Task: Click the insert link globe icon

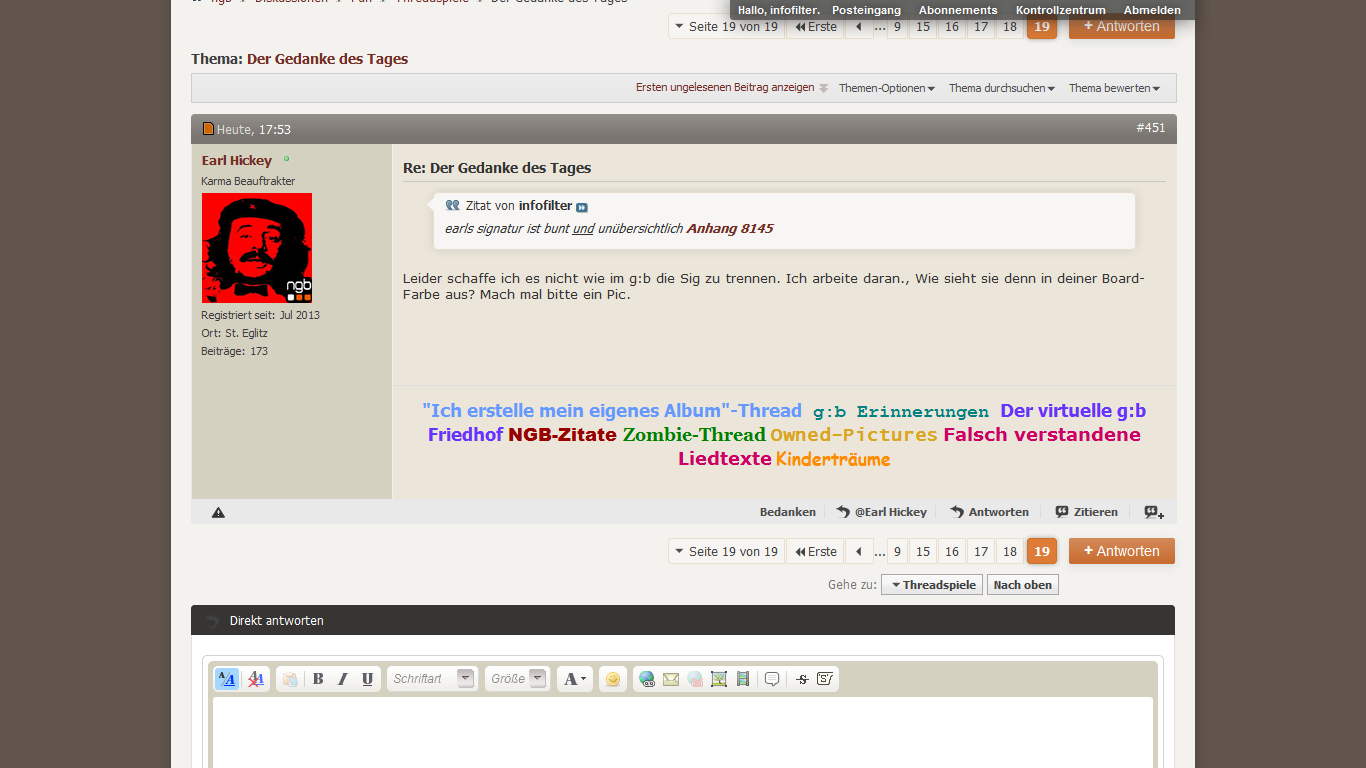Action: 647,679
